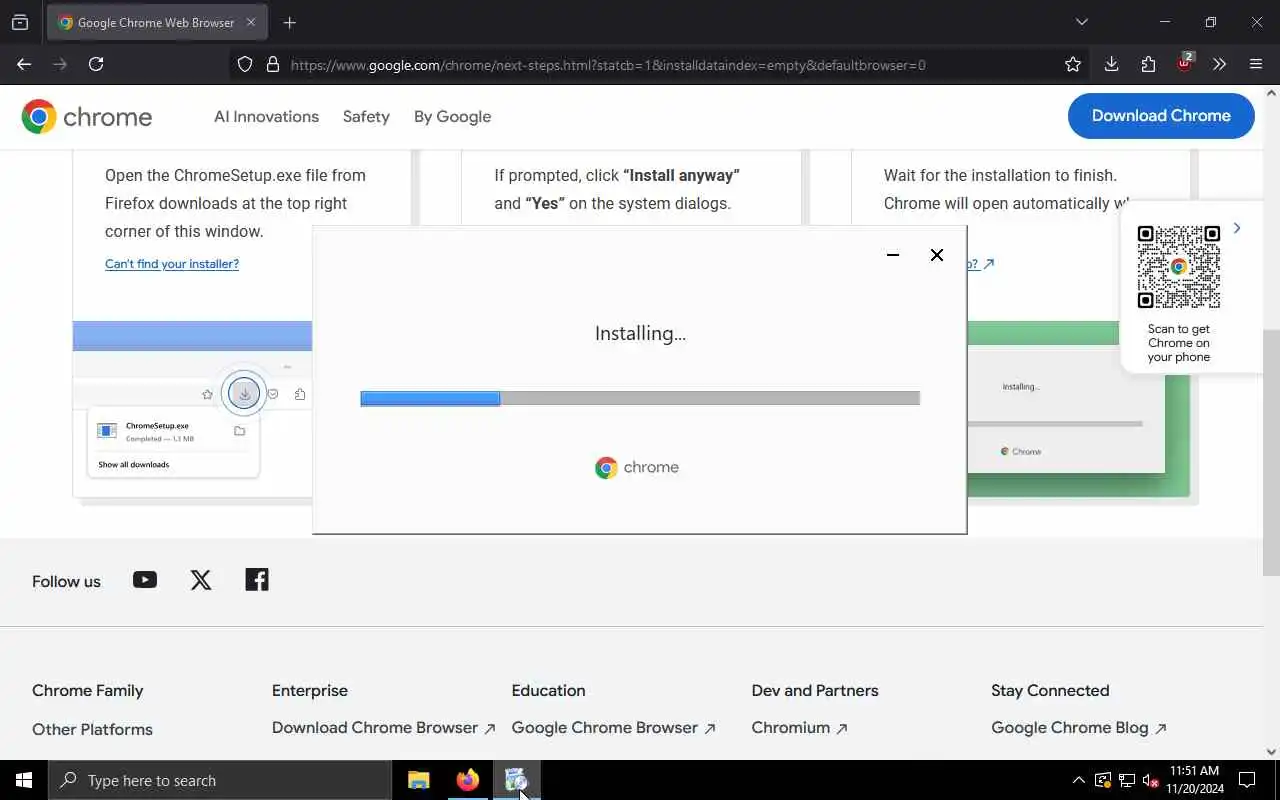Open a new browser tab
The image size is (1280, 800).
tap(290, 22)
